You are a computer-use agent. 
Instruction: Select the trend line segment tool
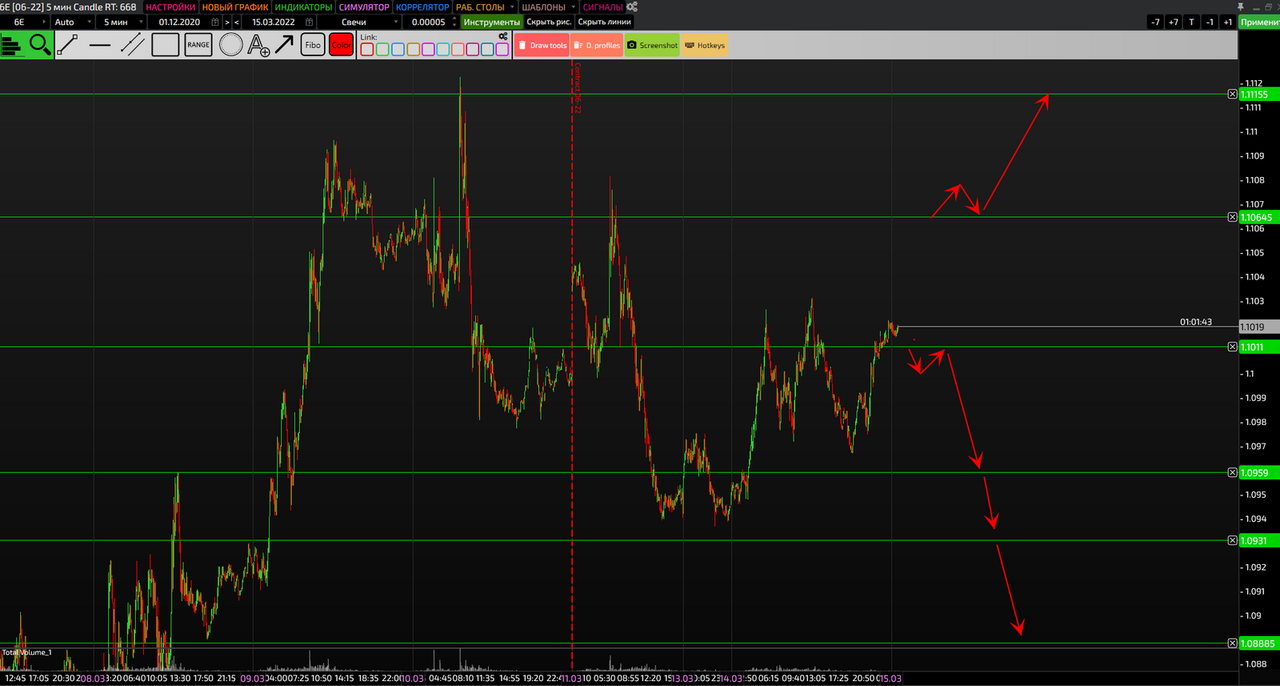[68, 44]
